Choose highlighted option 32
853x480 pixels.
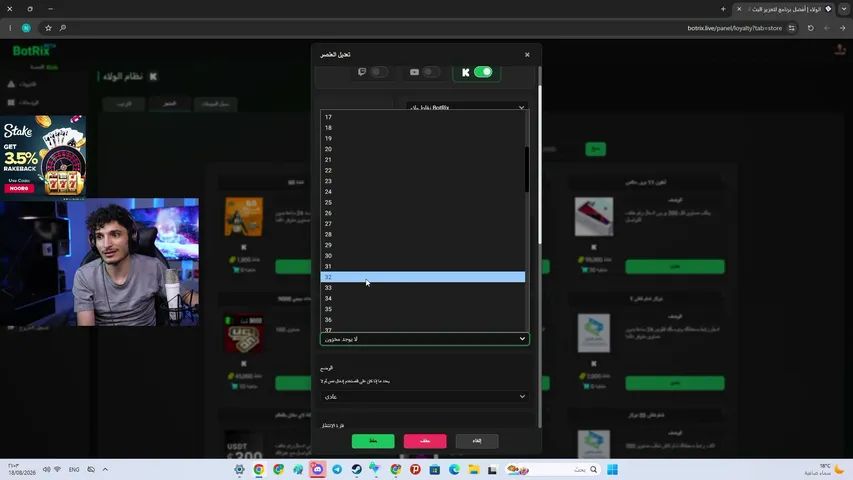(423, 277)
